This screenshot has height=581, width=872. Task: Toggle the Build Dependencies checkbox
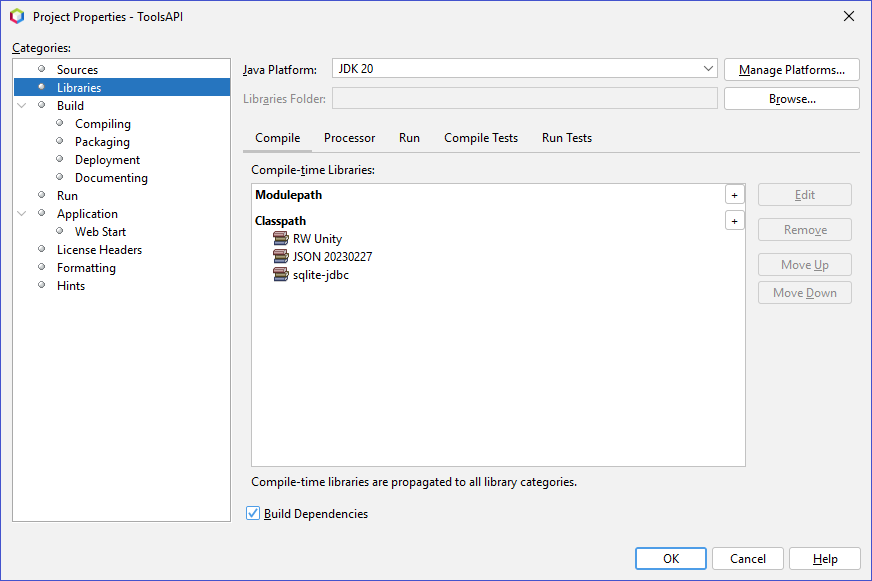tap(253, 514)
